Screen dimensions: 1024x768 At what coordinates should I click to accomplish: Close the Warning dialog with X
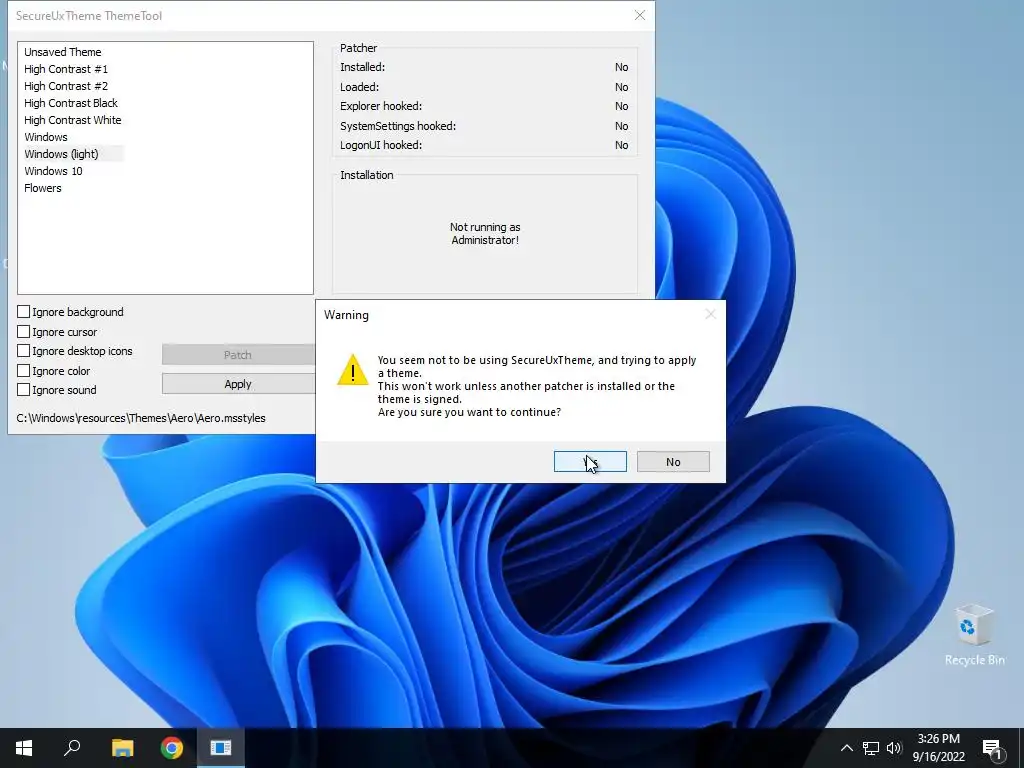point(711,315)
